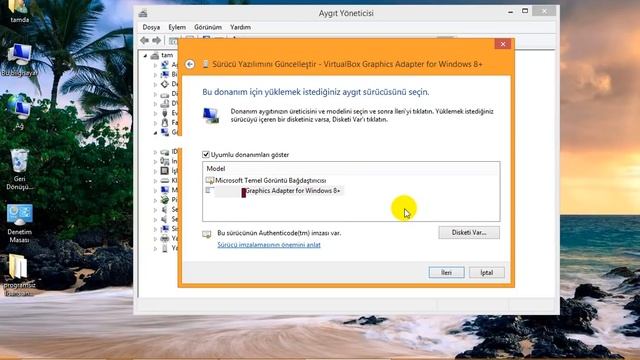Image resolution: width=640 pixels, height=360 pixels.
Task: Open the Denetim Masası desktop icon
Action: 19,223
